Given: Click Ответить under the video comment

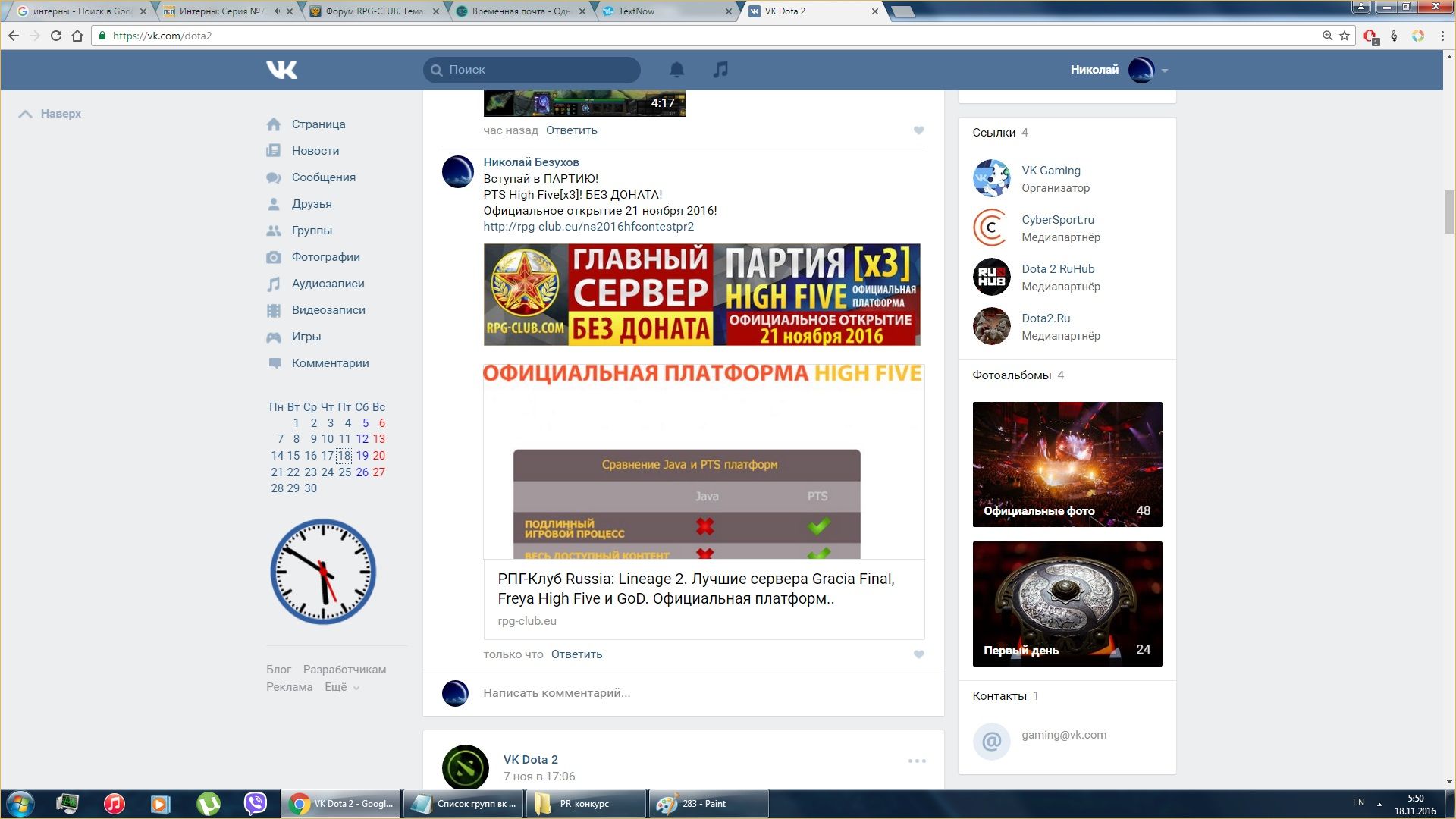Looking at the screenshot, I should tap(572, 130).
